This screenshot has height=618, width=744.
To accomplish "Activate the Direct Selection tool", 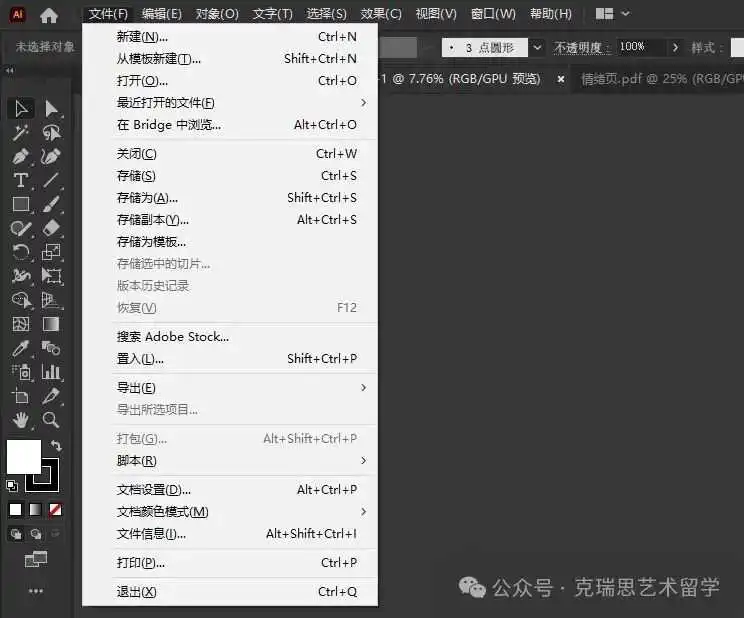I will point(51,108).
